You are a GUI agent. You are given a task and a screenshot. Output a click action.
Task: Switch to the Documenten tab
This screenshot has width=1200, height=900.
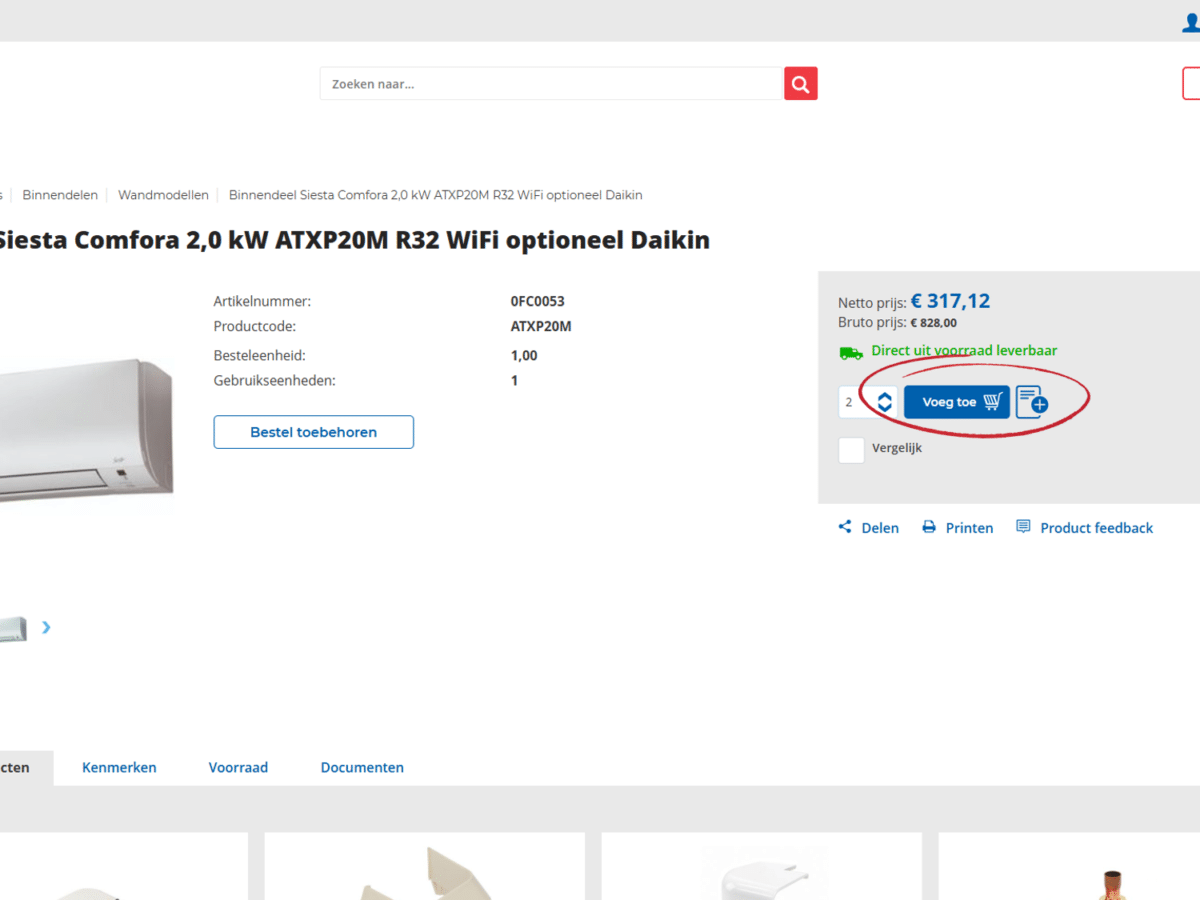click(x=362, y=768)
